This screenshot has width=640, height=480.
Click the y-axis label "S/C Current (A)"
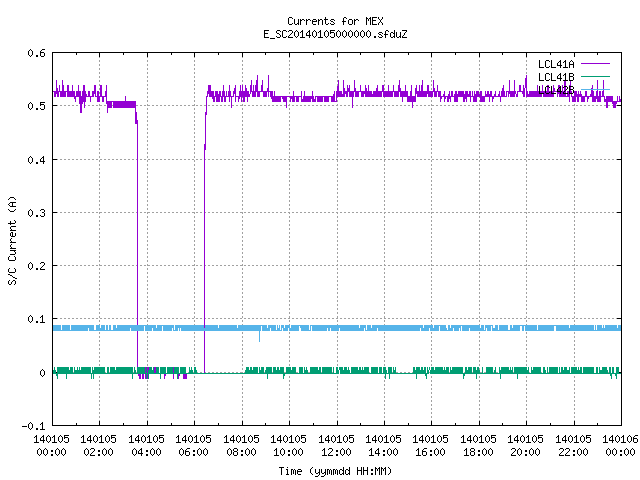tap(13, 240)
